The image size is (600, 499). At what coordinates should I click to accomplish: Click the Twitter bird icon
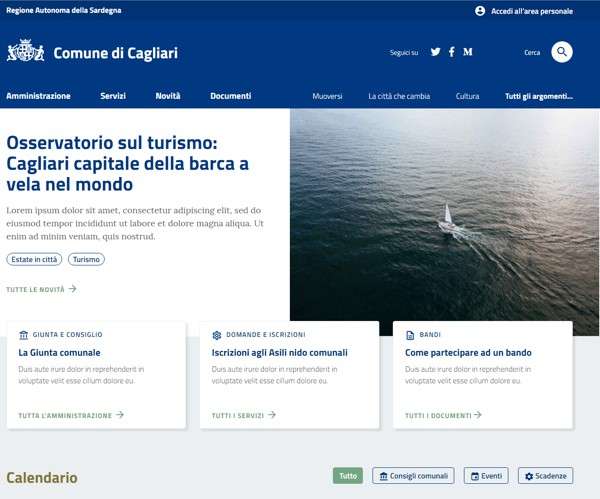click(435, 52)
